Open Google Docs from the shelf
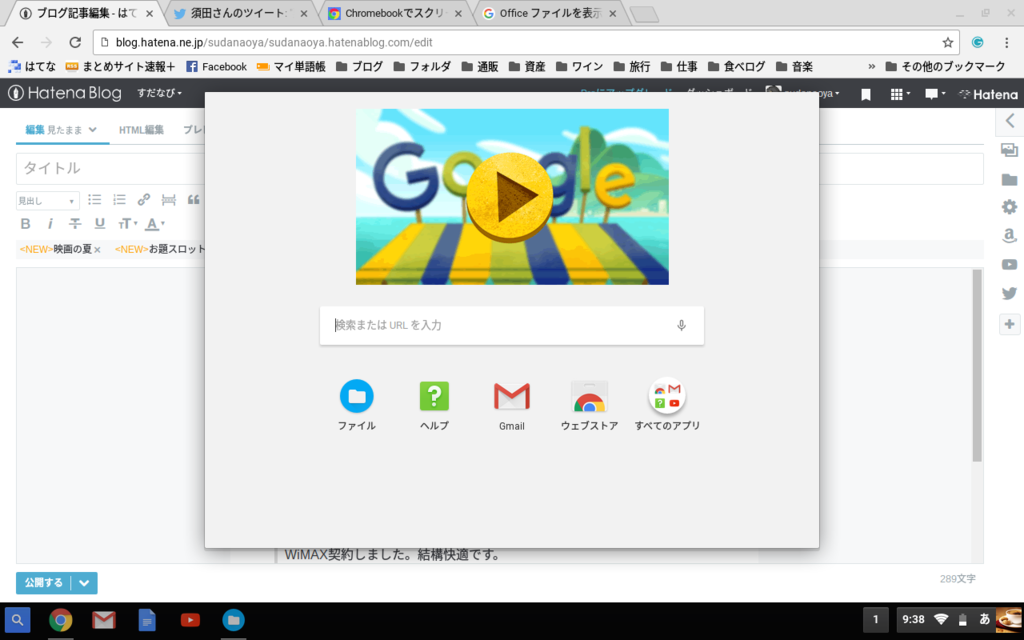The height and width of the screenshot is (640, 1024). (147, 620)
